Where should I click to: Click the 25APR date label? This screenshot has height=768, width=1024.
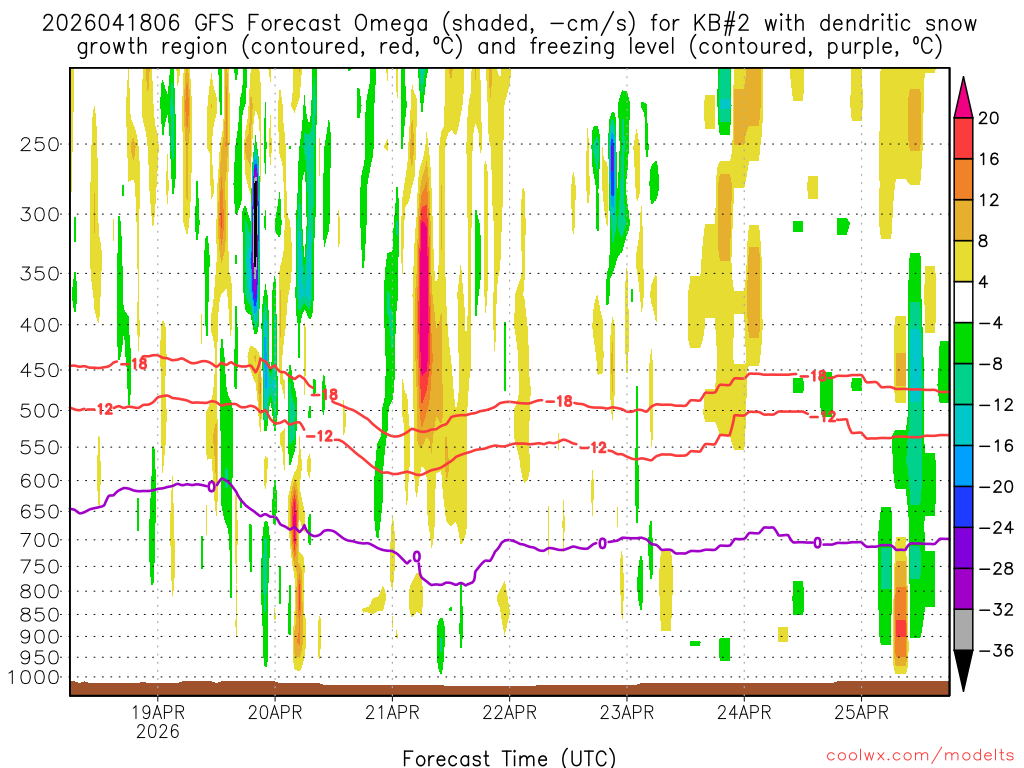click(861, 712)
